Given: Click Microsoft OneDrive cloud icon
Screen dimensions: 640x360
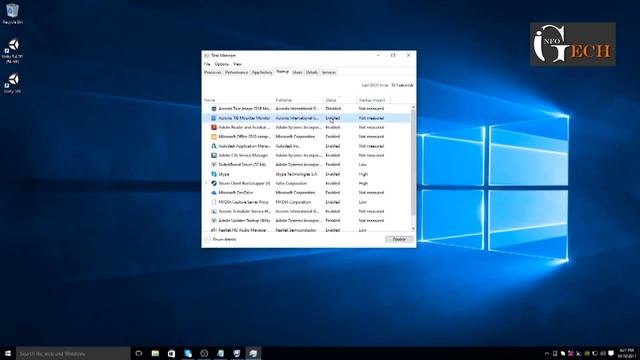Looking at the screenshot, I should pos(213,193).
